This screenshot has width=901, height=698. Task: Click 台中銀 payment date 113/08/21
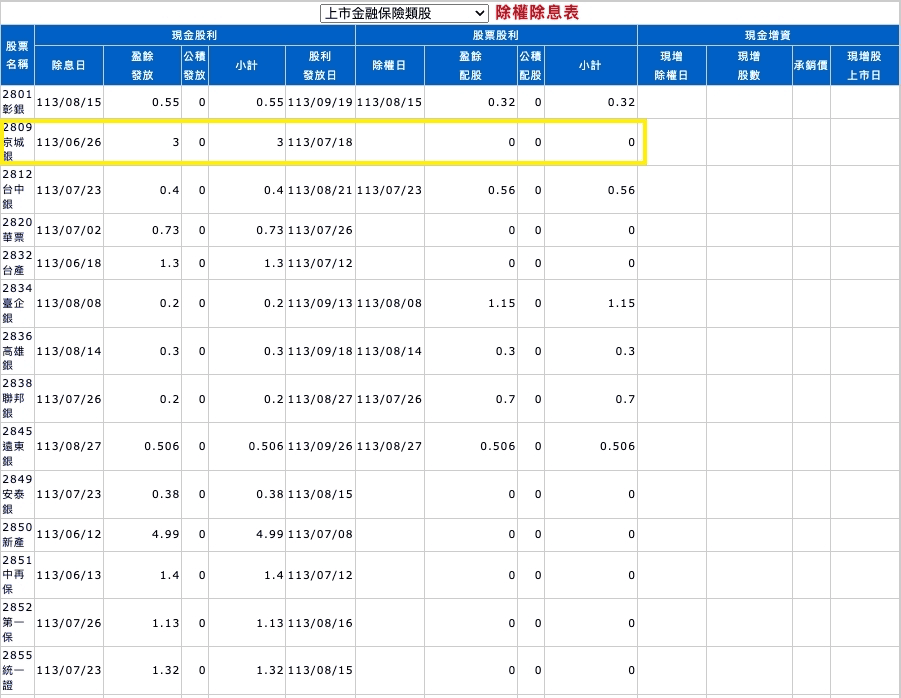[x=320, y=190]
